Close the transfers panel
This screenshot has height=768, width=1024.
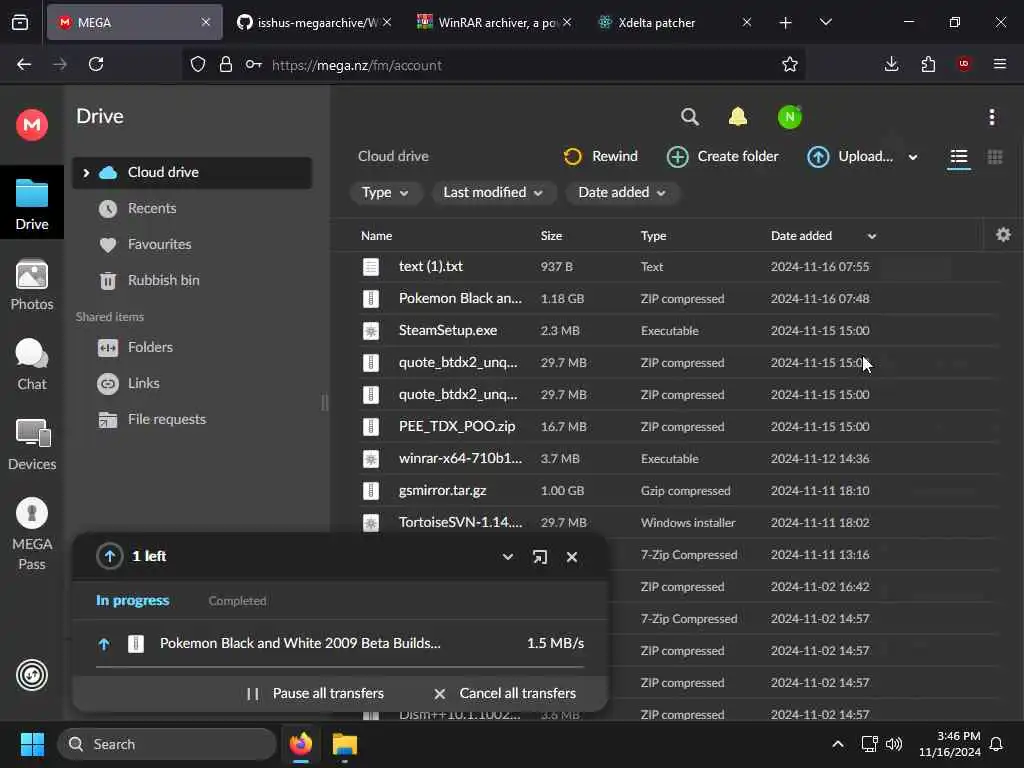click(x=572, y=557)
